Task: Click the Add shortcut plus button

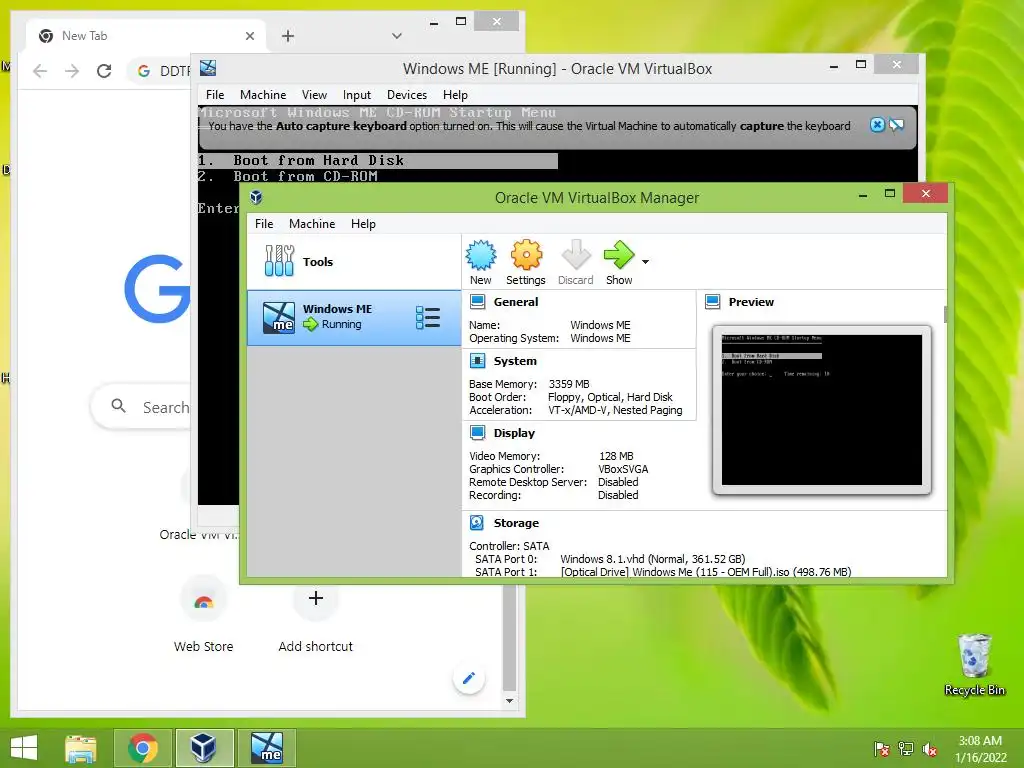Action: point(315,598)
